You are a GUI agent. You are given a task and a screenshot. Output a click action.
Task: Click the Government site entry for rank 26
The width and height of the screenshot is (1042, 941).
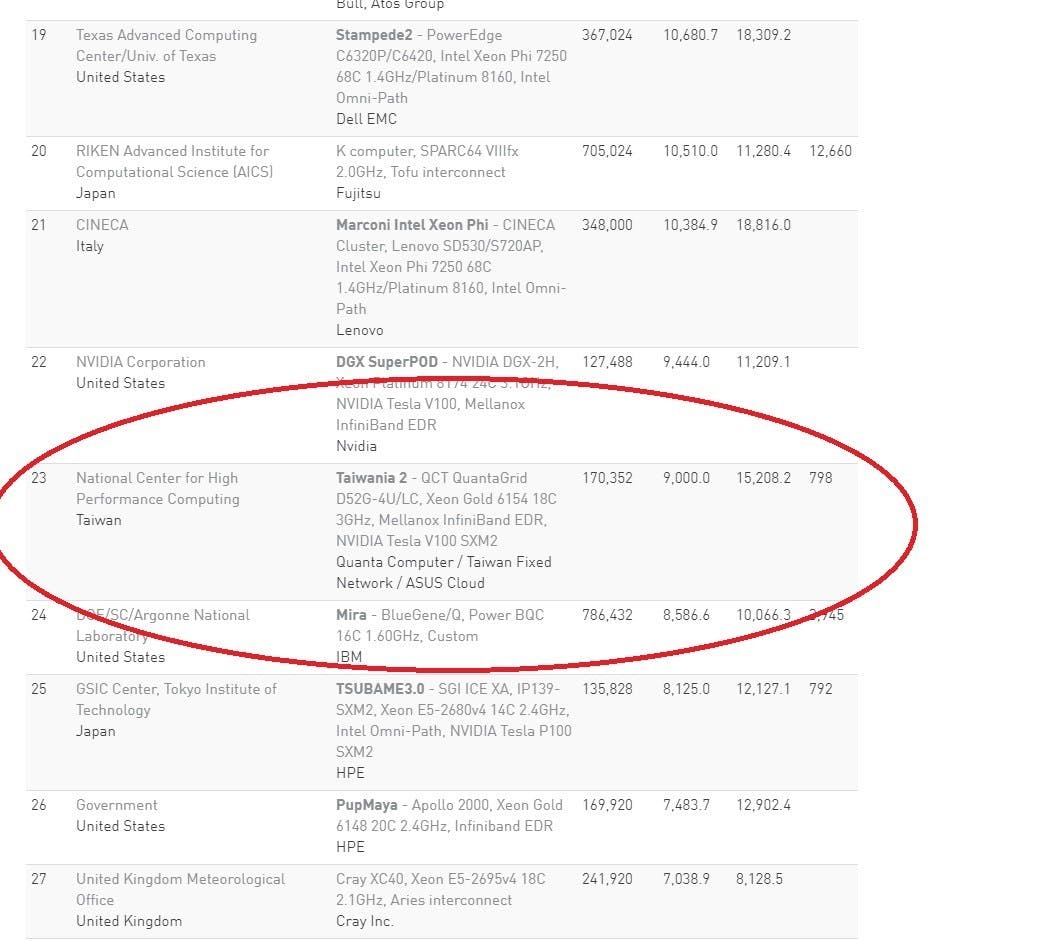pyautogui.click(x=116, y=805)
